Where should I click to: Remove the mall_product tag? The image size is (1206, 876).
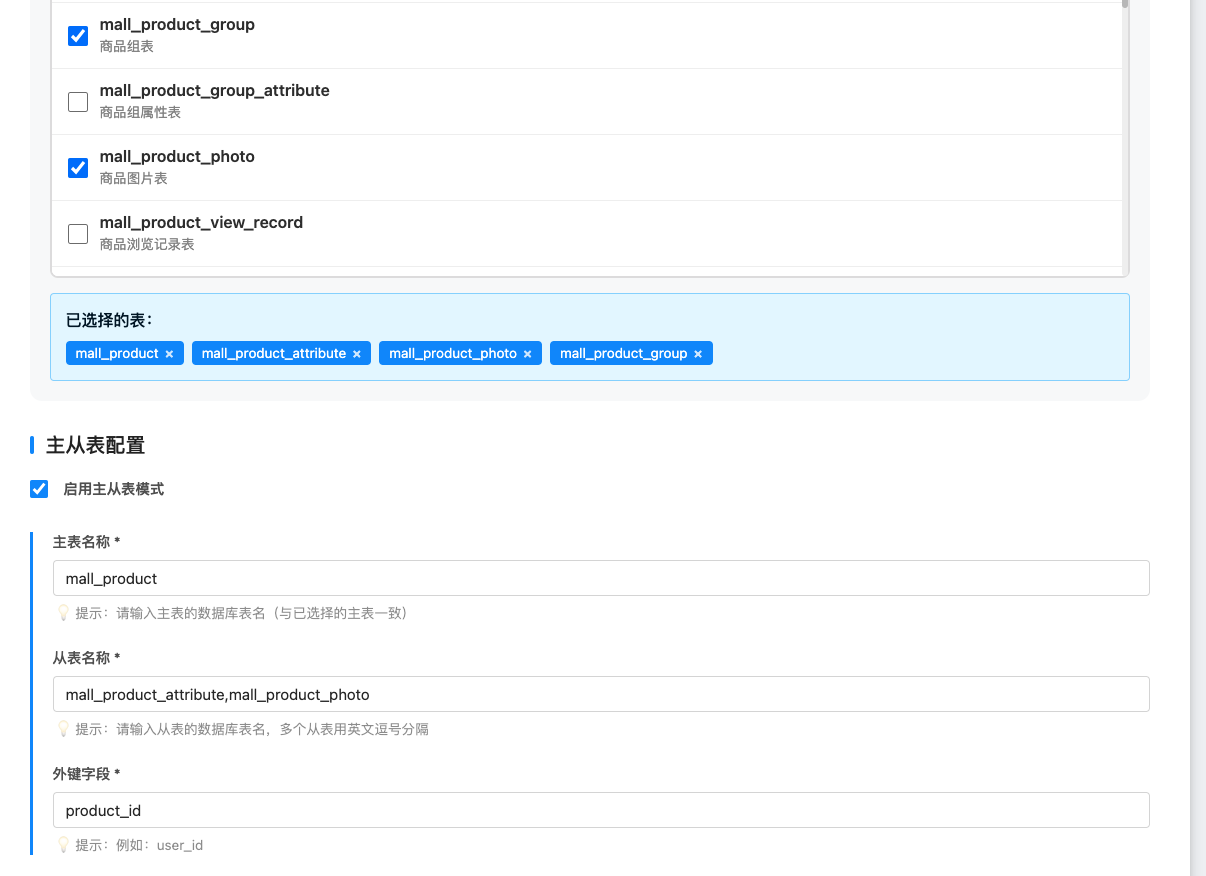pos(169,354)
